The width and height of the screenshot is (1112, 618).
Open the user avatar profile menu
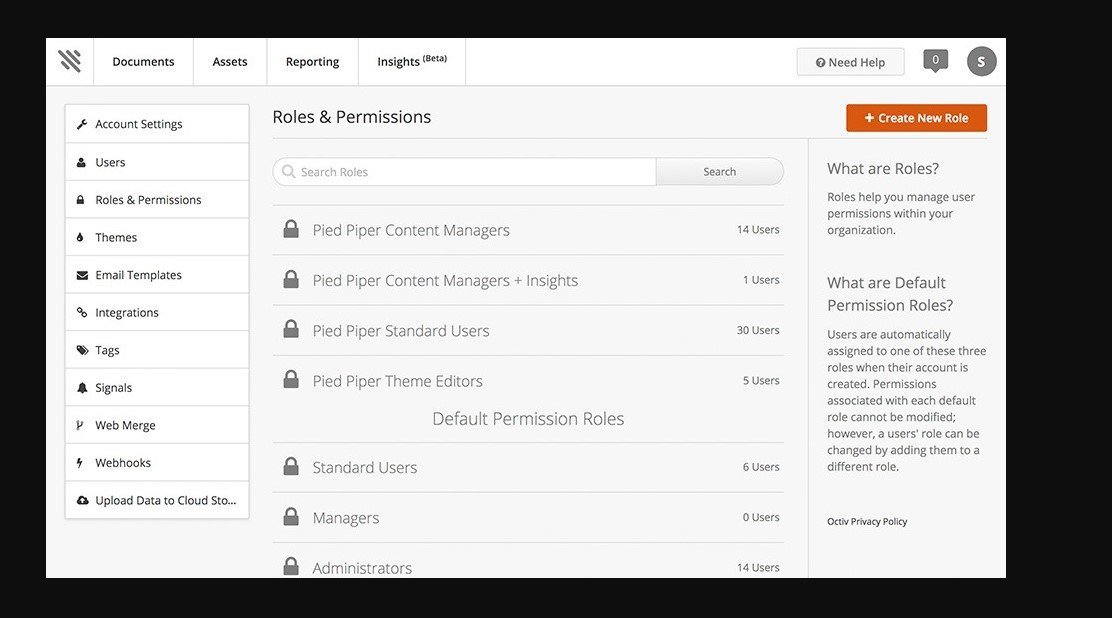click(x=981, y=62)
